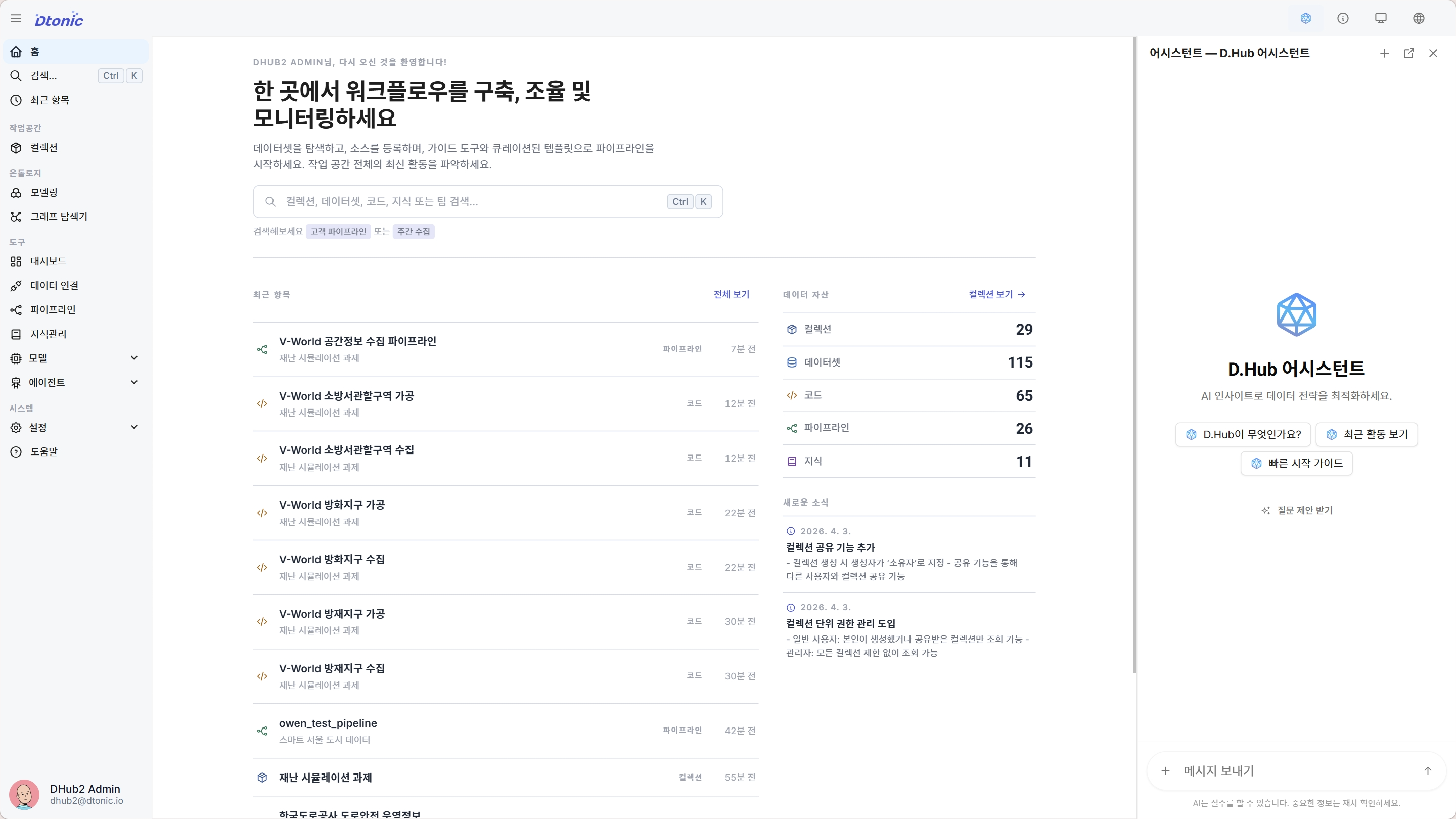The image size is (1456, 819).
Task: Expand the 모델 sidebar section chevron
Action: [x=134, y=358]
